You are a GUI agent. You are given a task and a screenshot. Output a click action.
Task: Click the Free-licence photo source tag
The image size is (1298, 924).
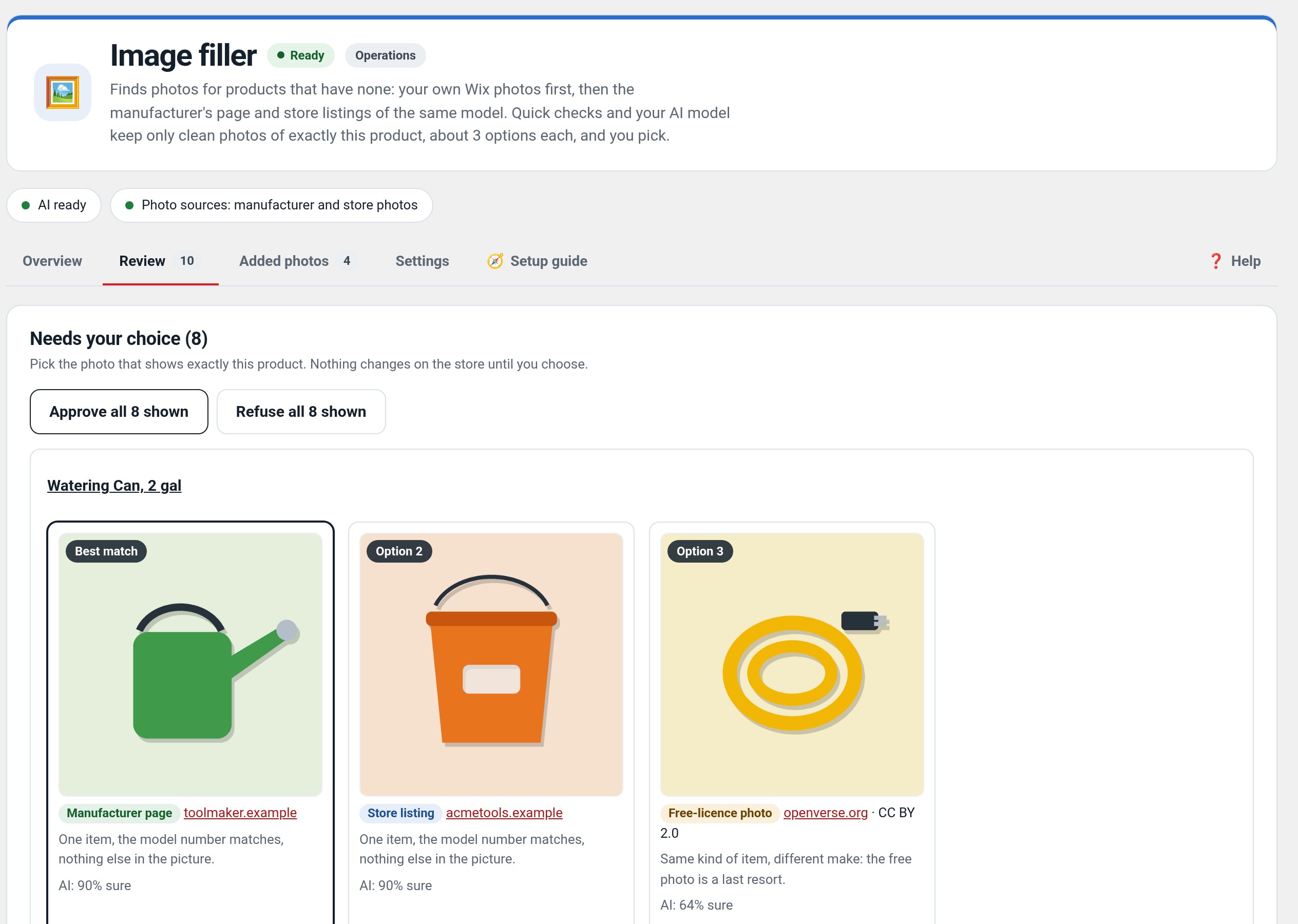click(x=720, y=813)
